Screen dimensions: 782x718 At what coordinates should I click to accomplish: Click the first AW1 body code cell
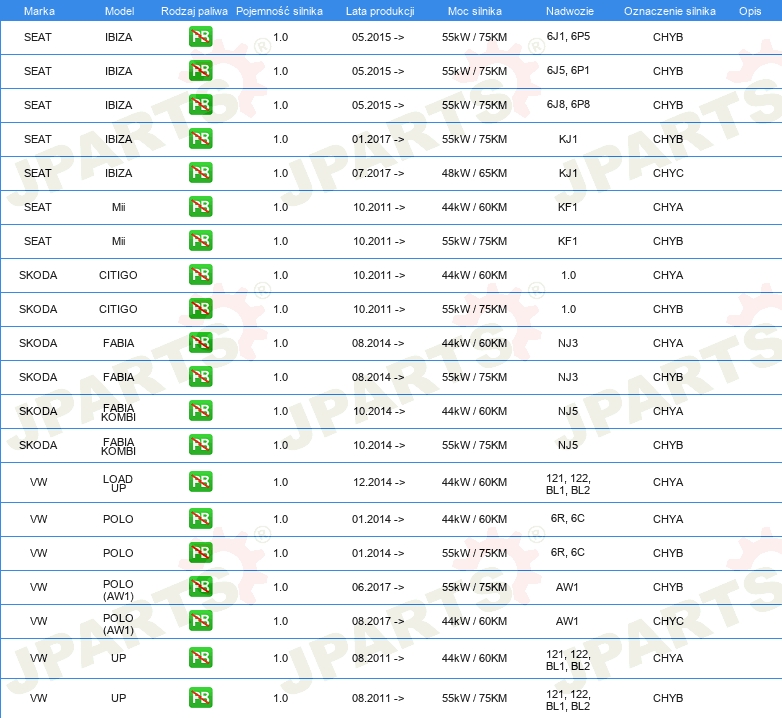tap(568, 587)
